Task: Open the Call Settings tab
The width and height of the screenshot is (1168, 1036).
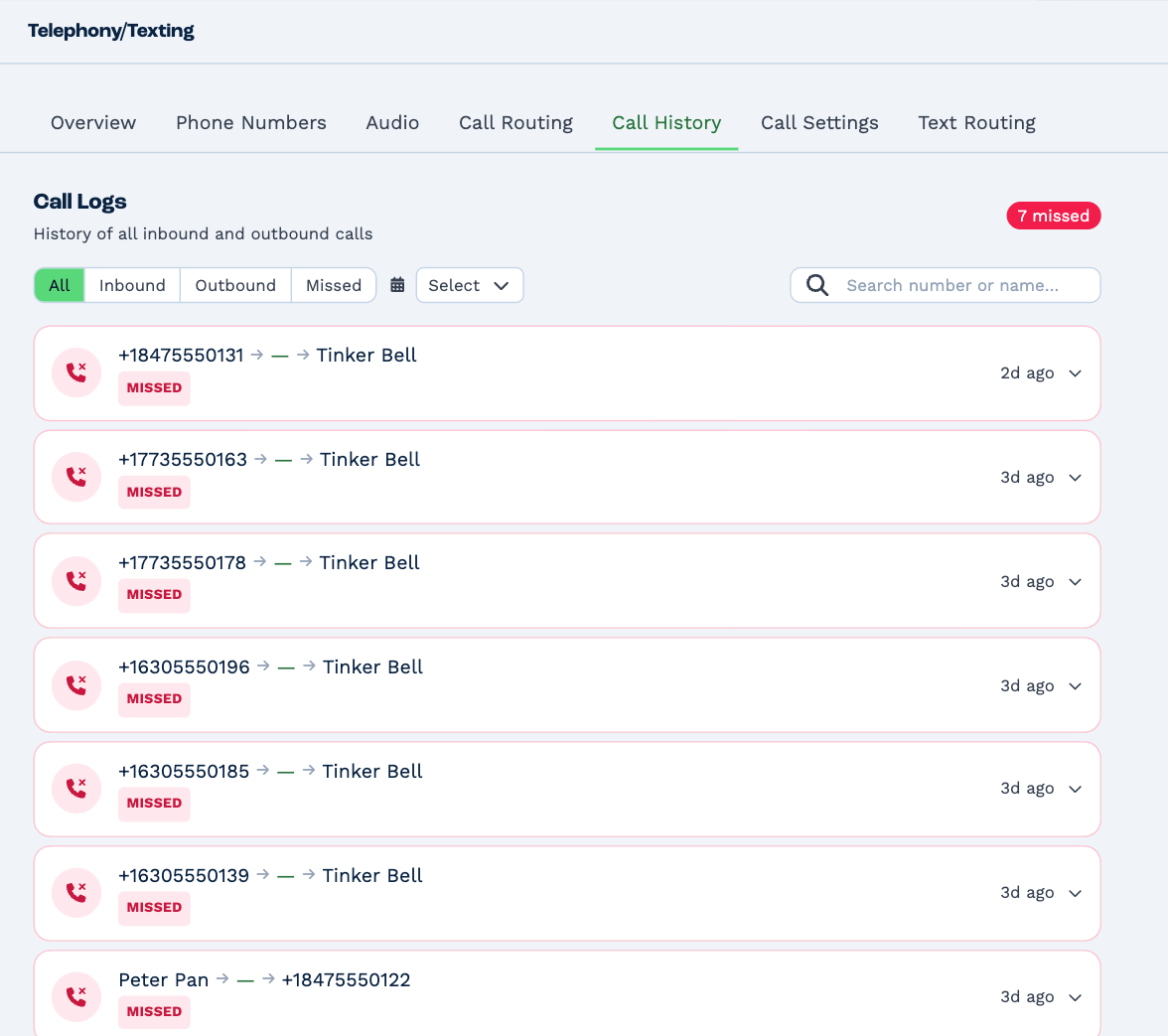Action: click(819, 123)
